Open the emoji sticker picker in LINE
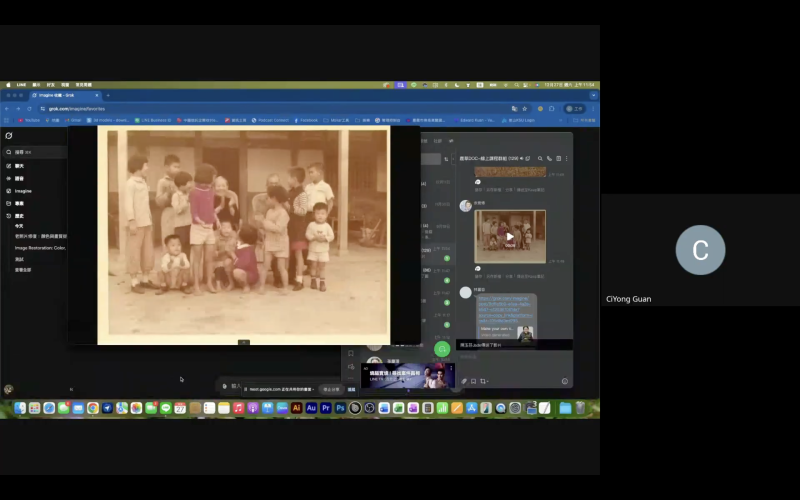The height and width of the screenshot is (500, 800). pos(565,381)
